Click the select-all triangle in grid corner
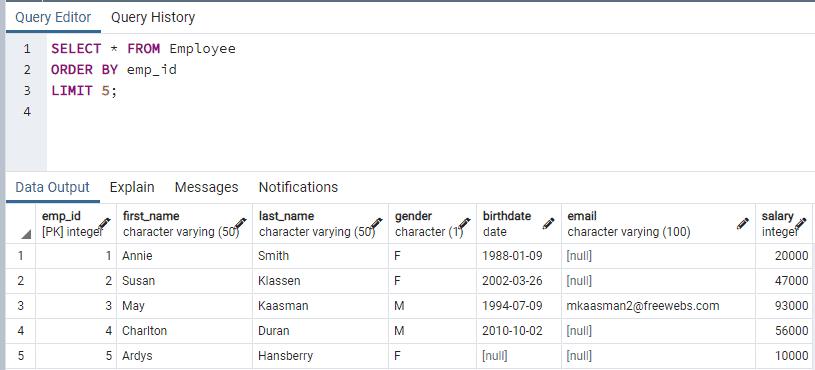The image size is (815, 370). pos(26,235)
